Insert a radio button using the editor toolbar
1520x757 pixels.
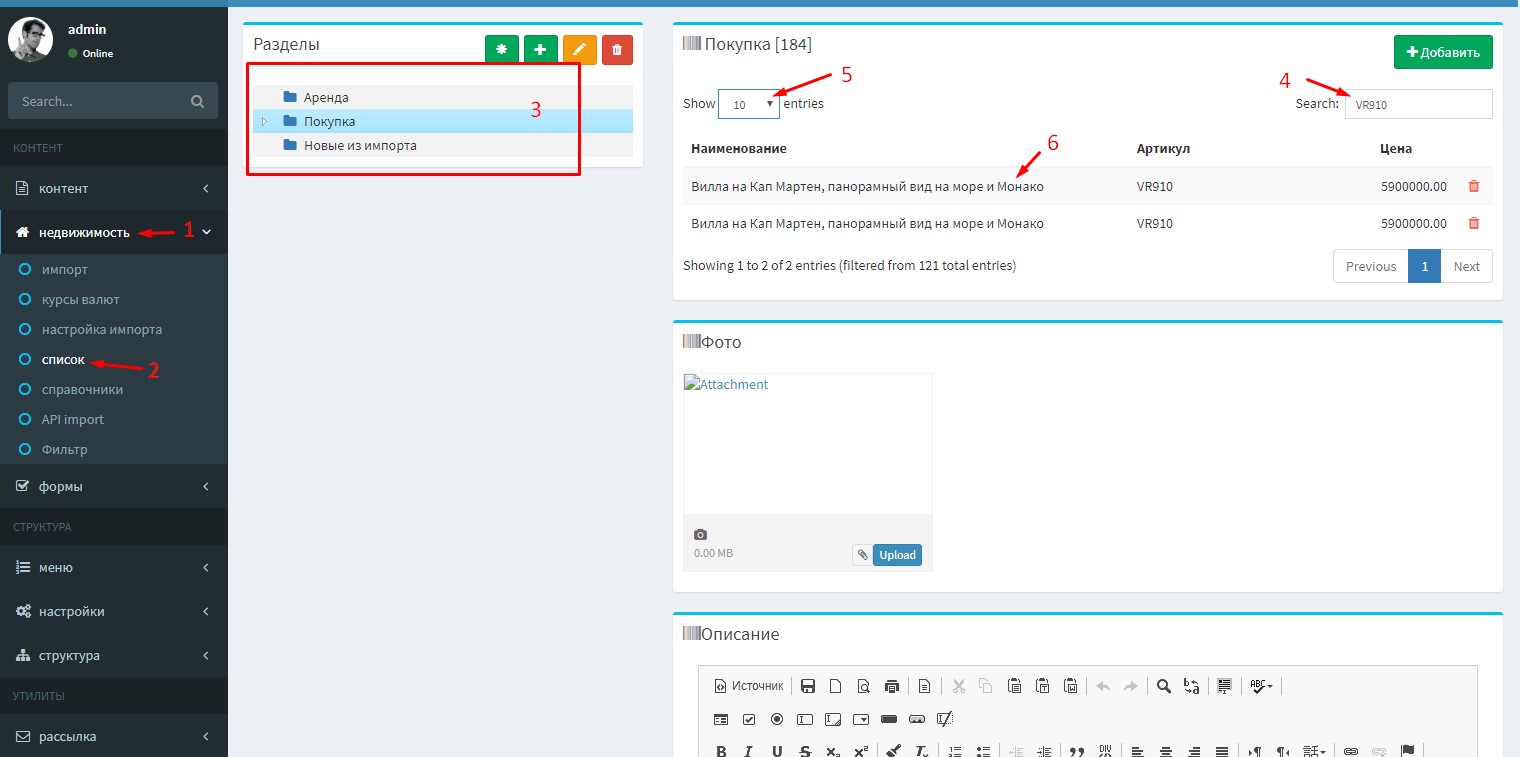777,719
